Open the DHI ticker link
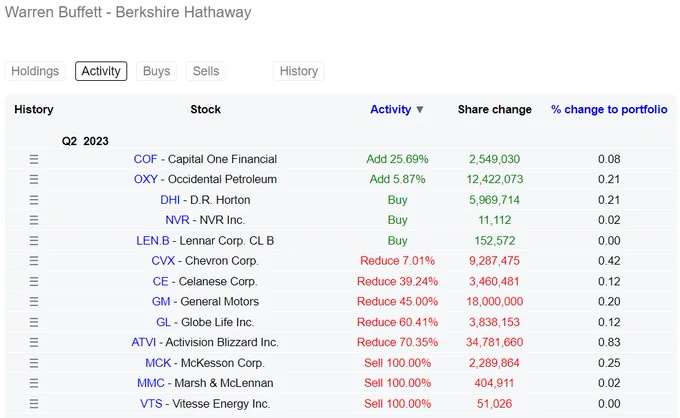680x418 pixels. [170, 200]
